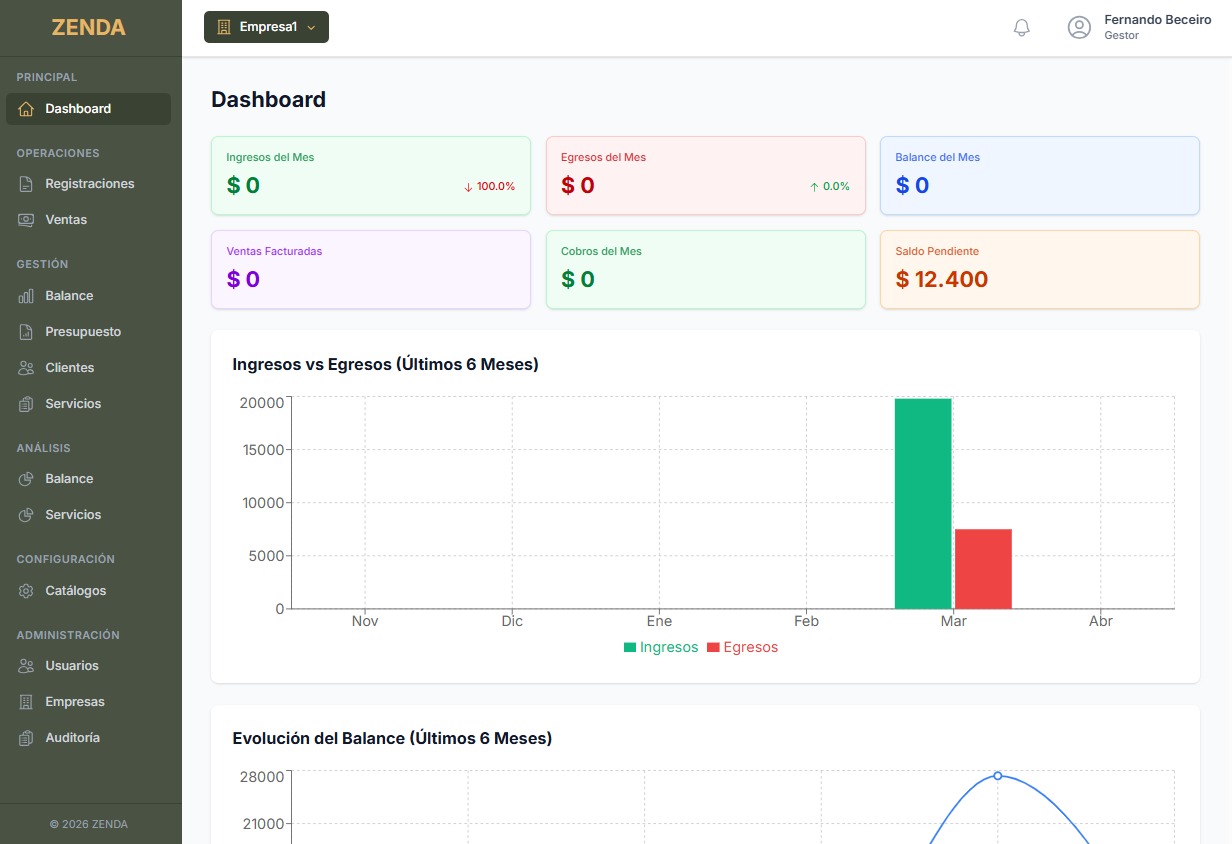
Task: Click the Usuarios icon under Administración
Action: [x=24, y=665]
